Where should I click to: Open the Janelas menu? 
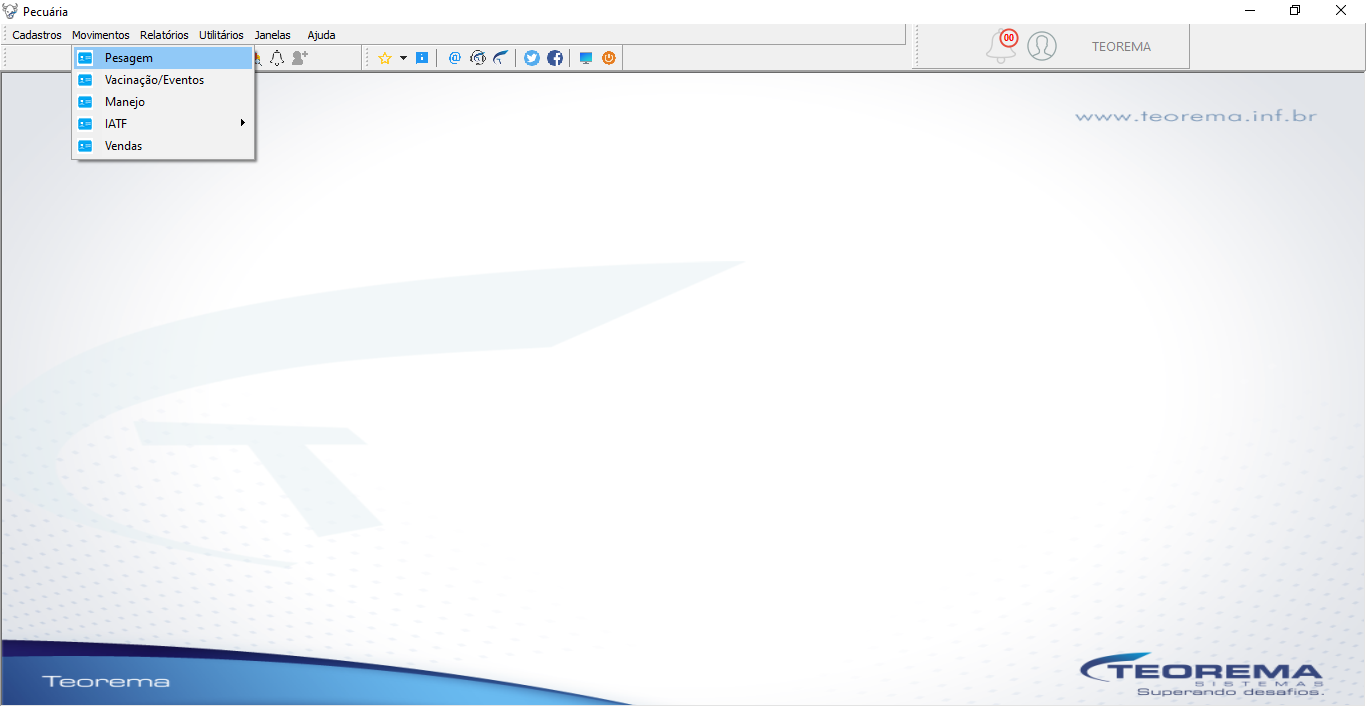pyautogui.click(x=273, y=35)
